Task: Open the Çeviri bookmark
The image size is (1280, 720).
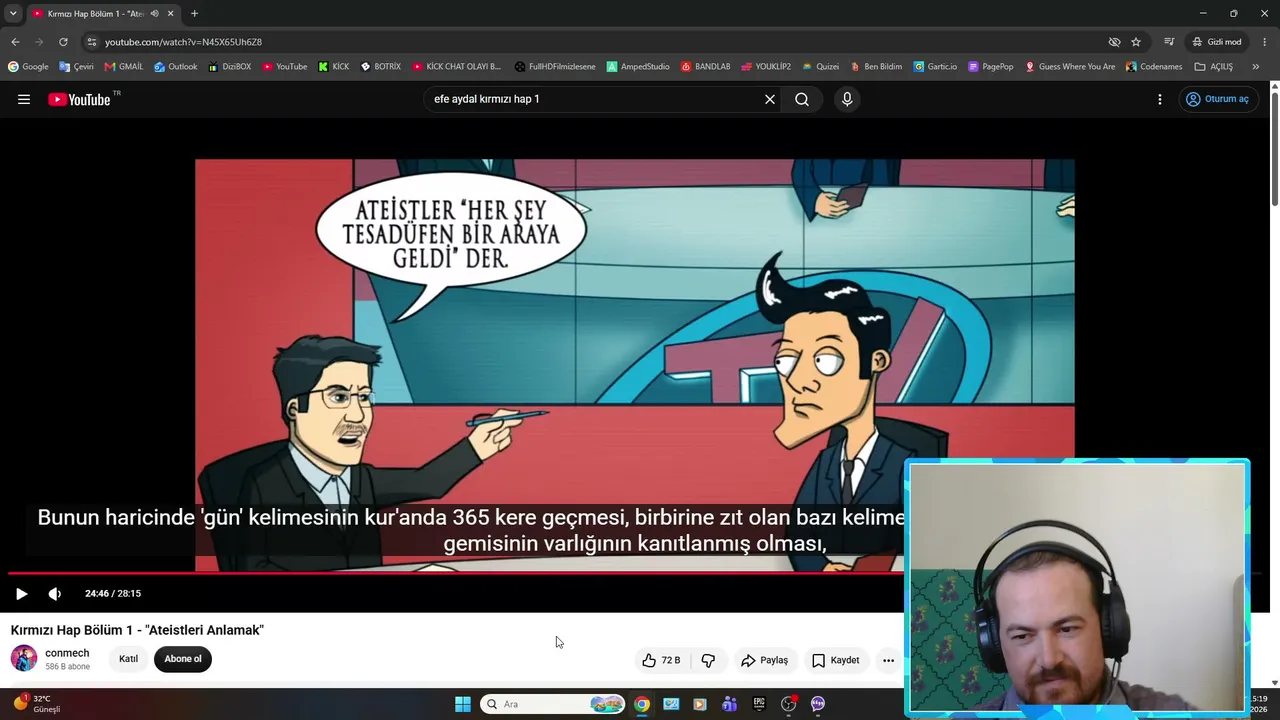Action: 76,67
